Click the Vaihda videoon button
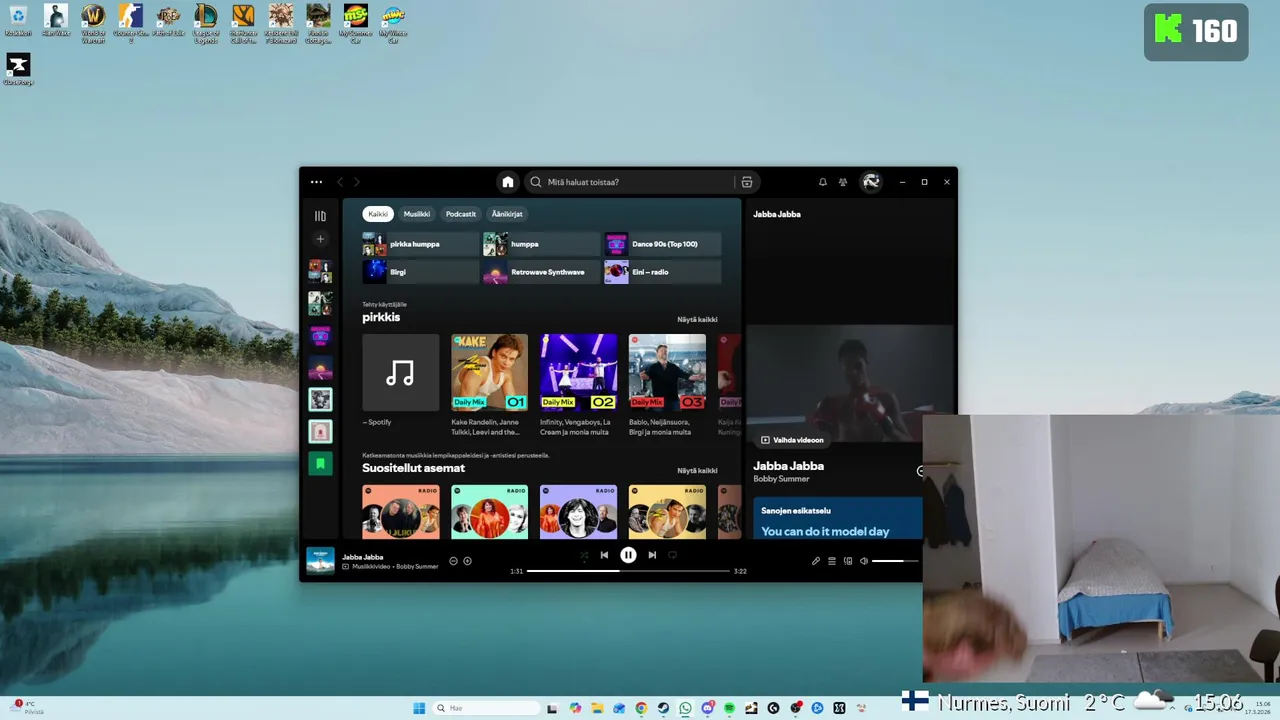 [792, 440]
